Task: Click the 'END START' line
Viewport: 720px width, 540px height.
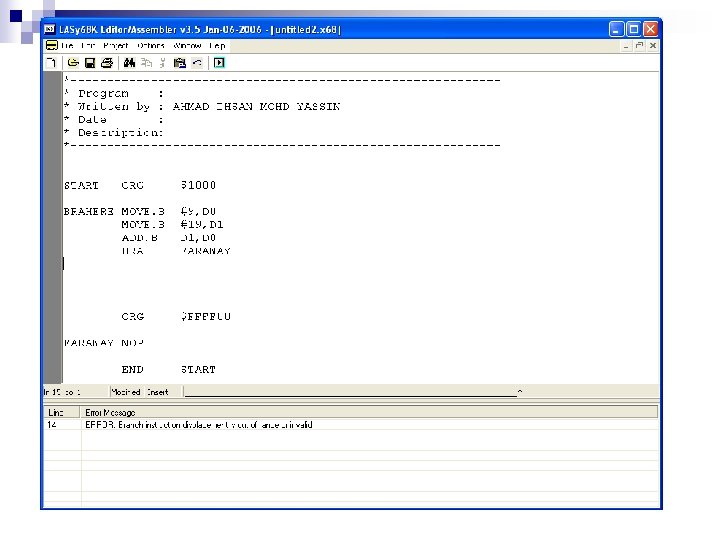Action: 169,369
